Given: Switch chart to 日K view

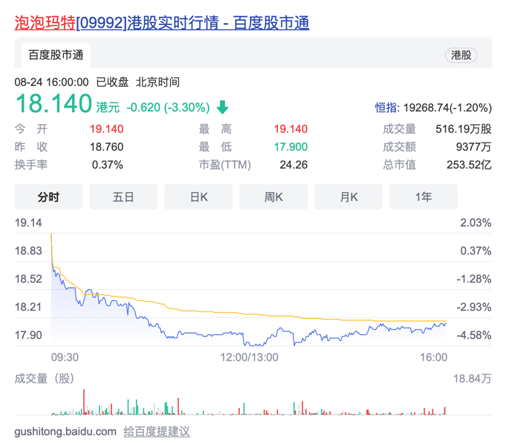Looking at the screenshot, I should [x=199, y=197].
